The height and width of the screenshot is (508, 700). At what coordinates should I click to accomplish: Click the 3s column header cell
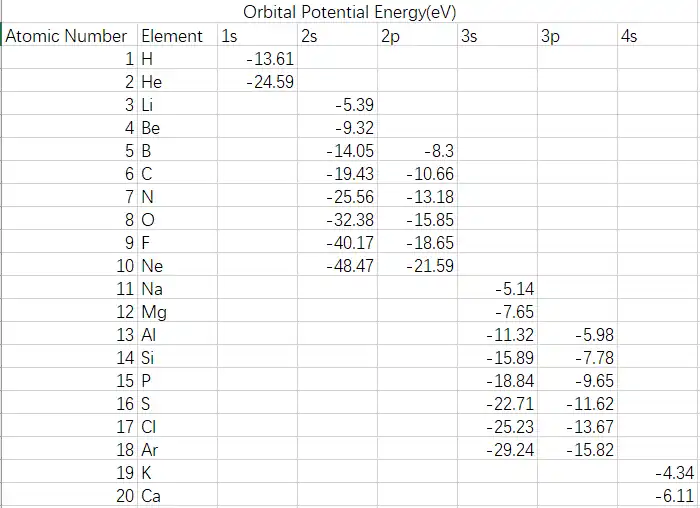pos(496,36)
